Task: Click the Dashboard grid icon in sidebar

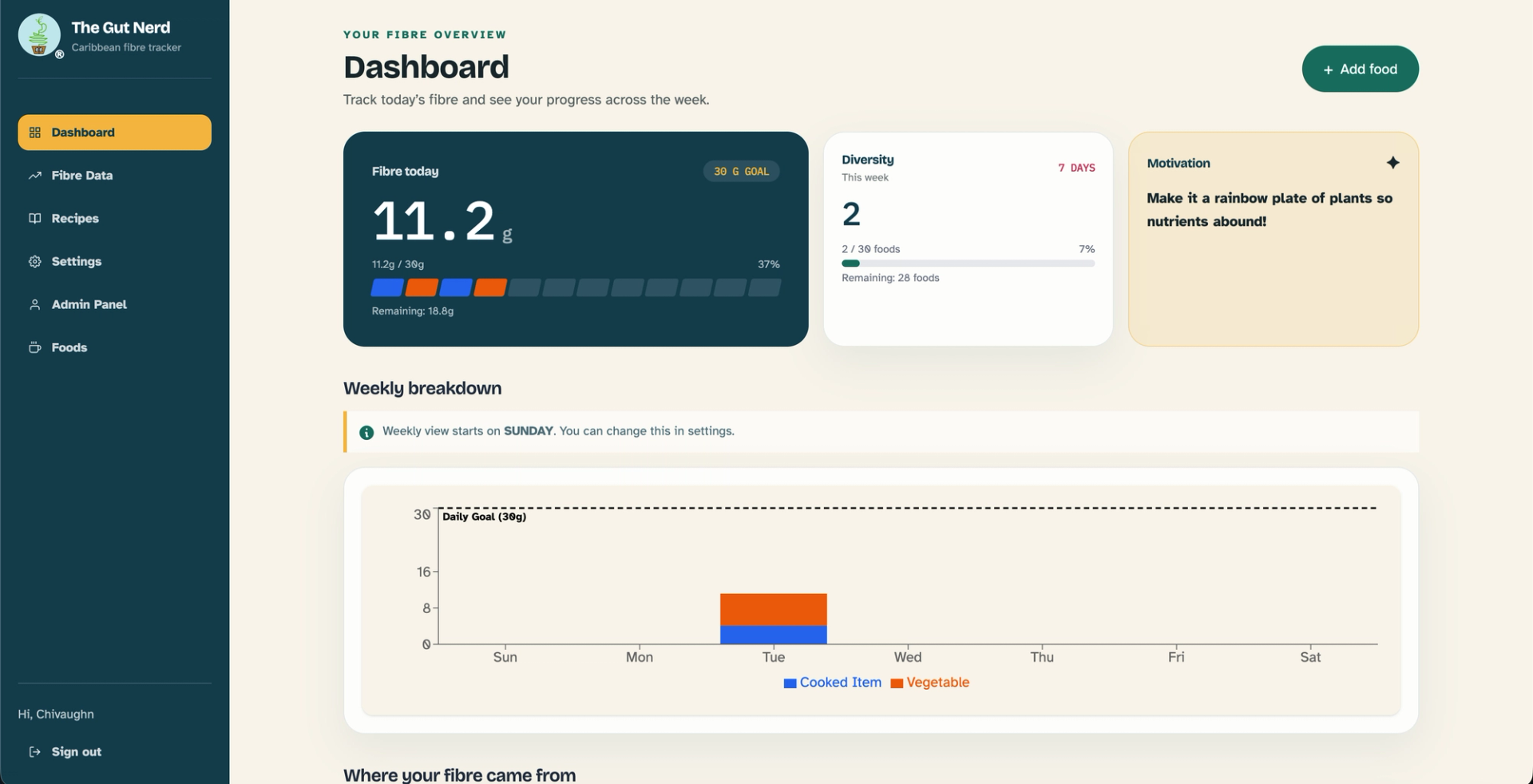Action: click(35, 133)
